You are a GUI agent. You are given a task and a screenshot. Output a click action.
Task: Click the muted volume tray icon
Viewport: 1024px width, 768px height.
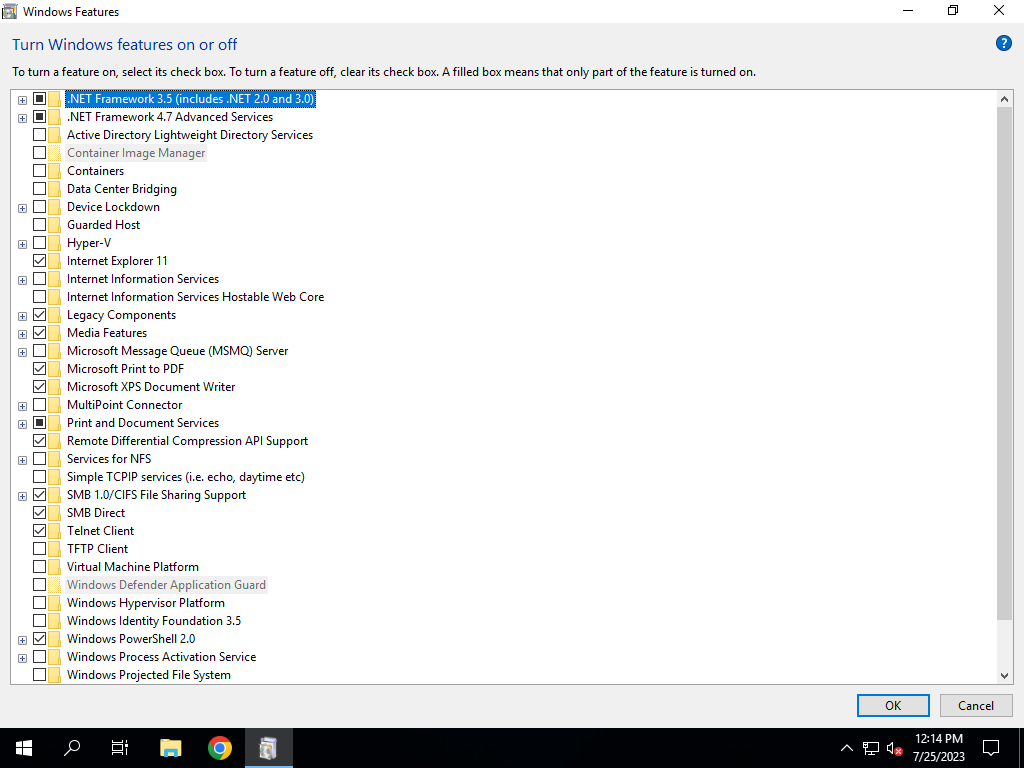[x=895, y=748]
